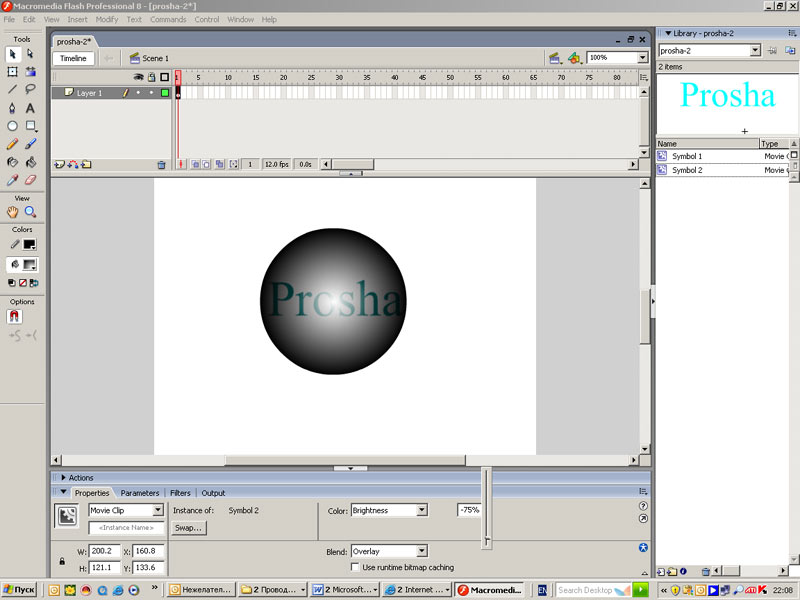Delete layer with timeline trash icon
The image size is (800, 600).
tap(161, 164)
